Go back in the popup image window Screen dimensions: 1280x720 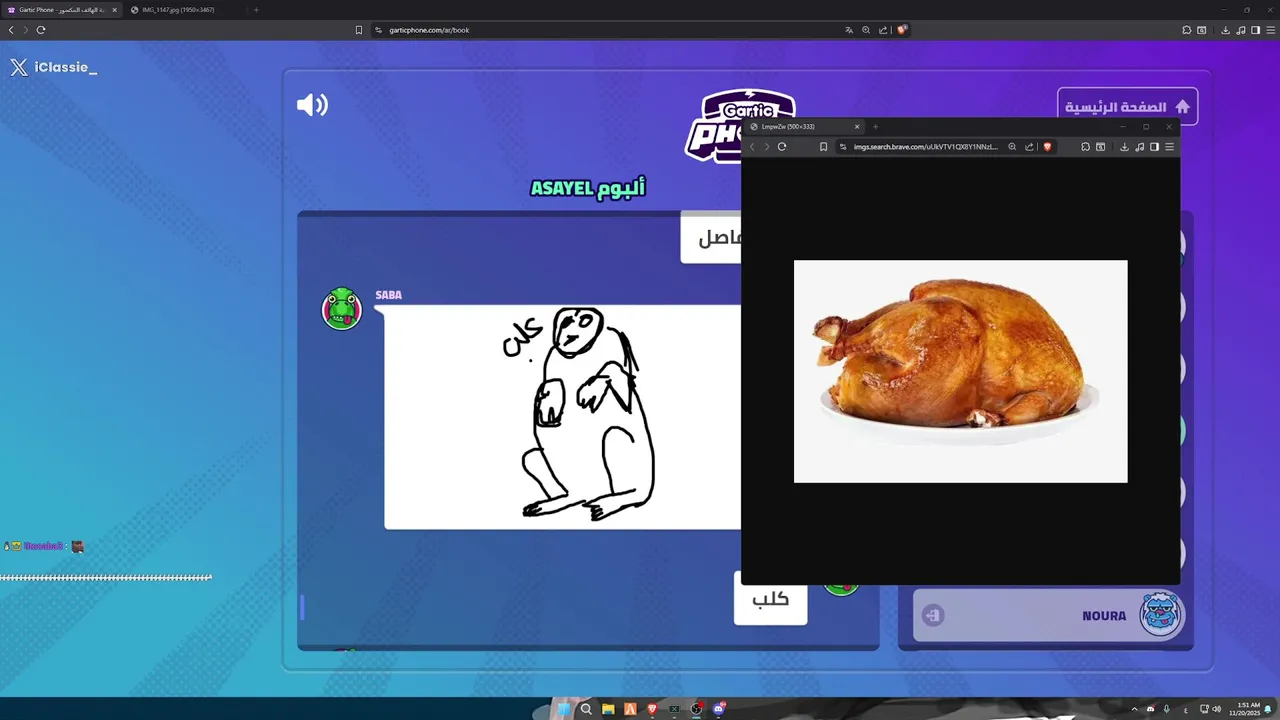[752, 147]
